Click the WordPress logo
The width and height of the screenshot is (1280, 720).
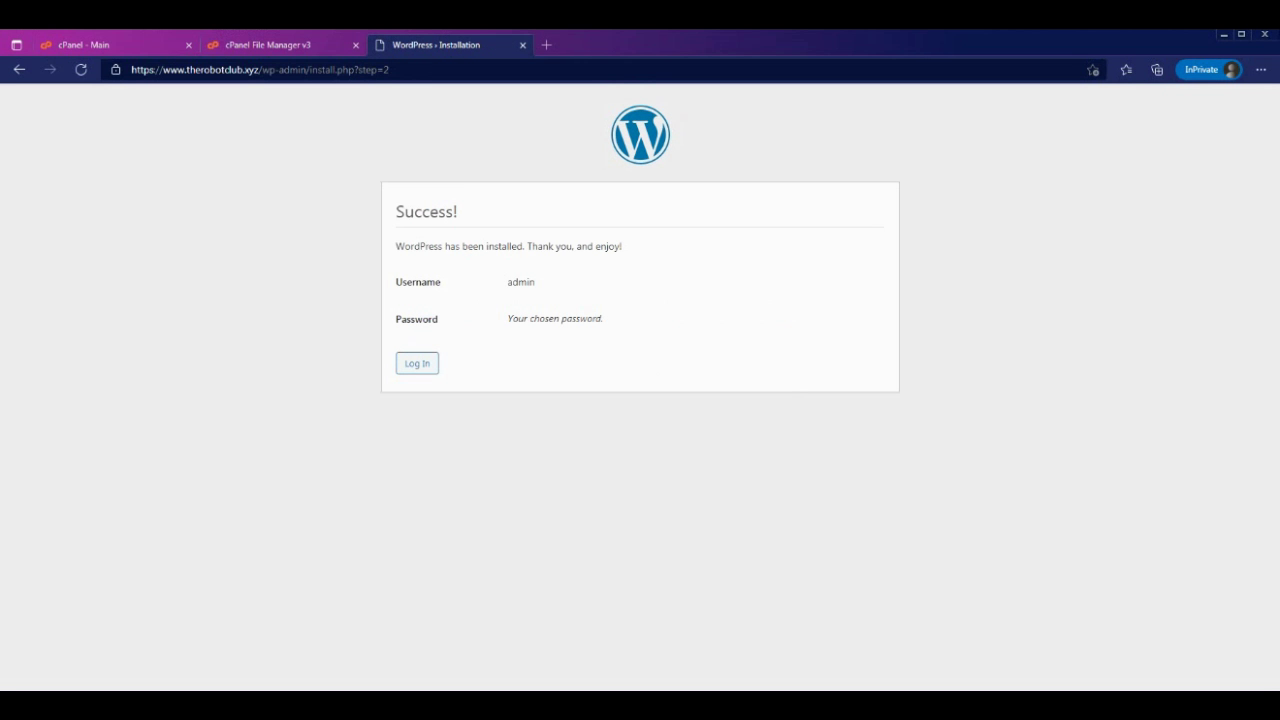(x=640, y=135)
